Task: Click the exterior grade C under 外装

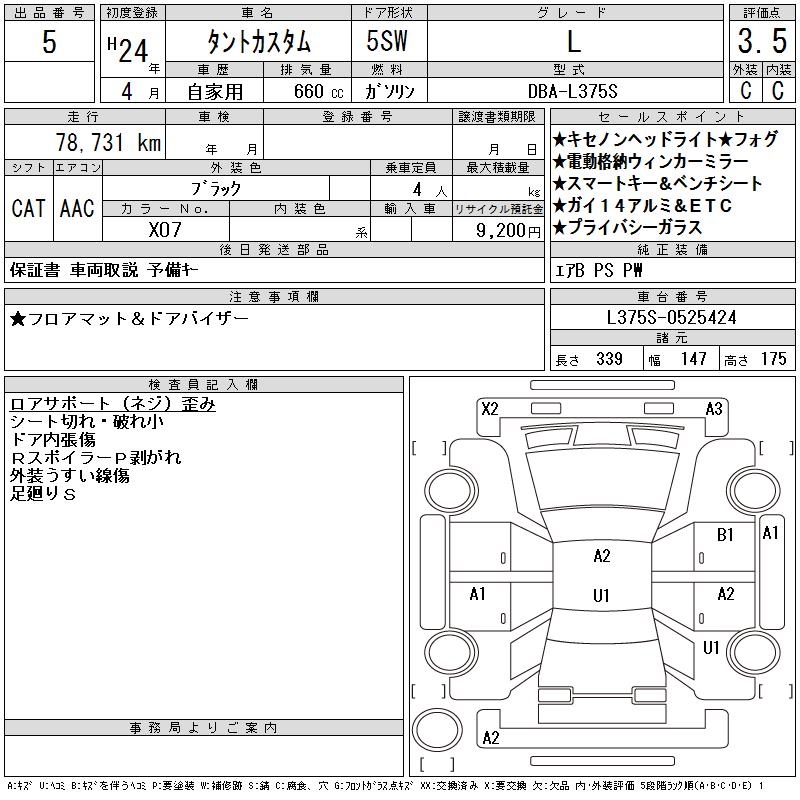Action: coord(745,90)
